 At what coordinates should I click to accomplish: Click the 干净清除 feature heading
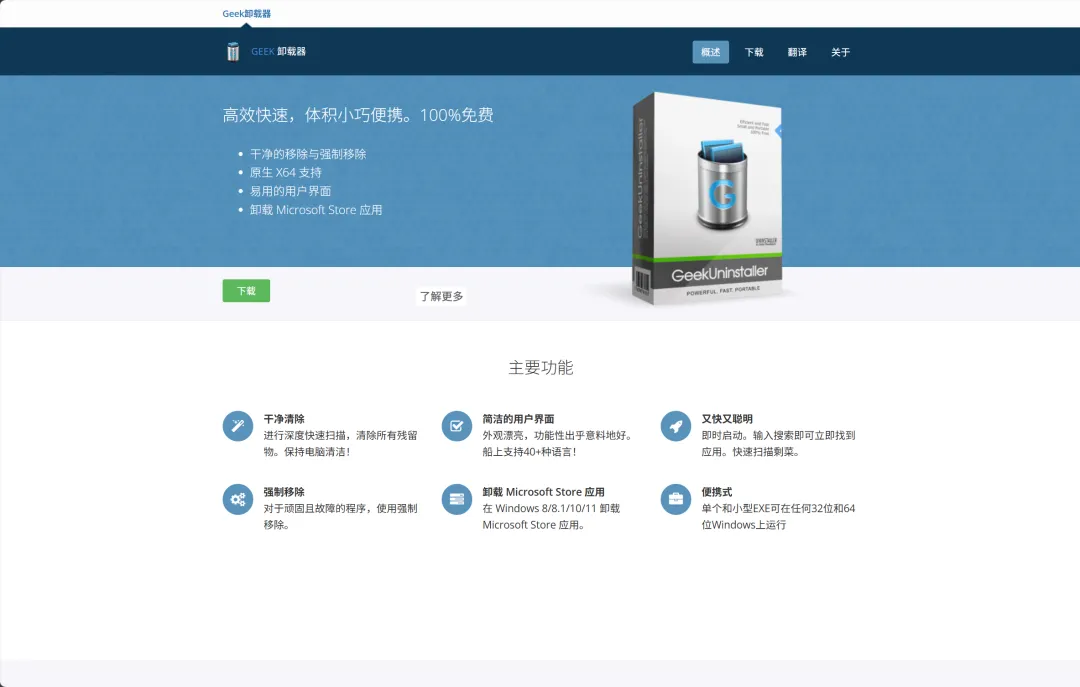284,419
